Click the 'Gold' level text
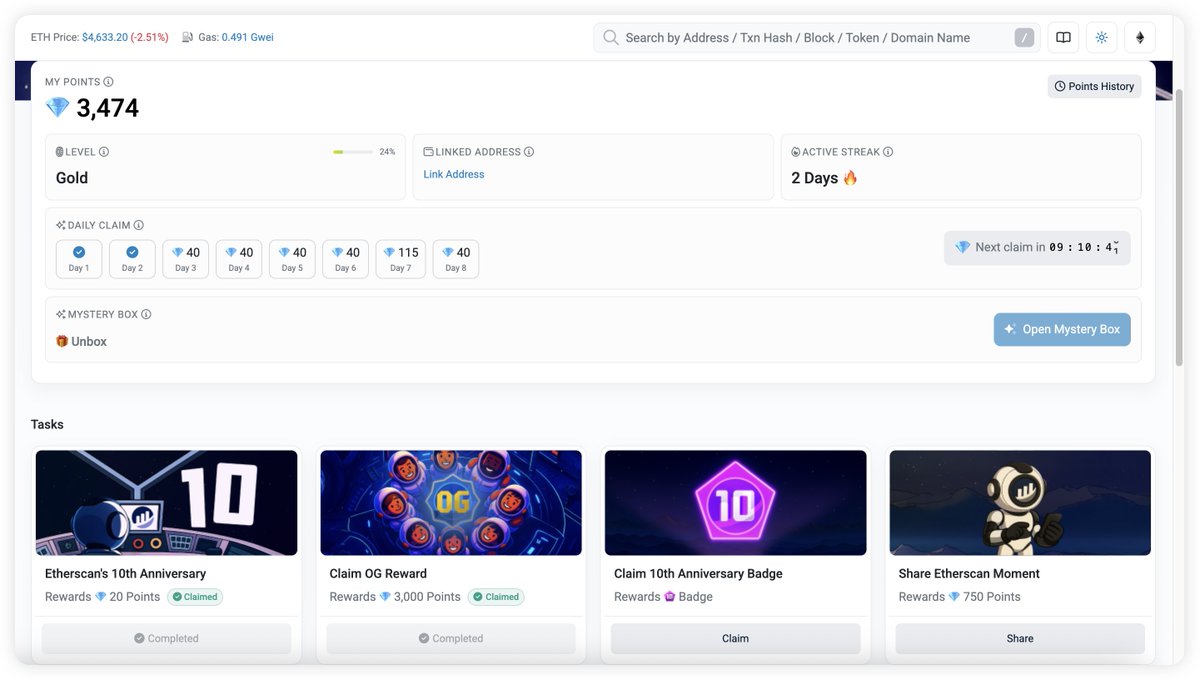Viewport: 1200px width, 680px height. (x=72, y=178)
